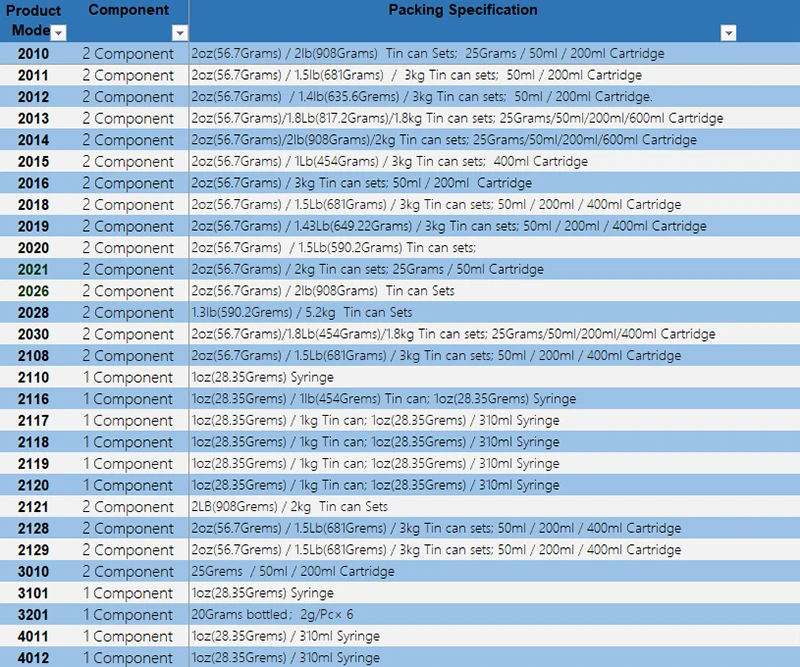Viewport: 800px width, 667px height.
Task: Select the Component header cell
Action: [x=128, y=21]
